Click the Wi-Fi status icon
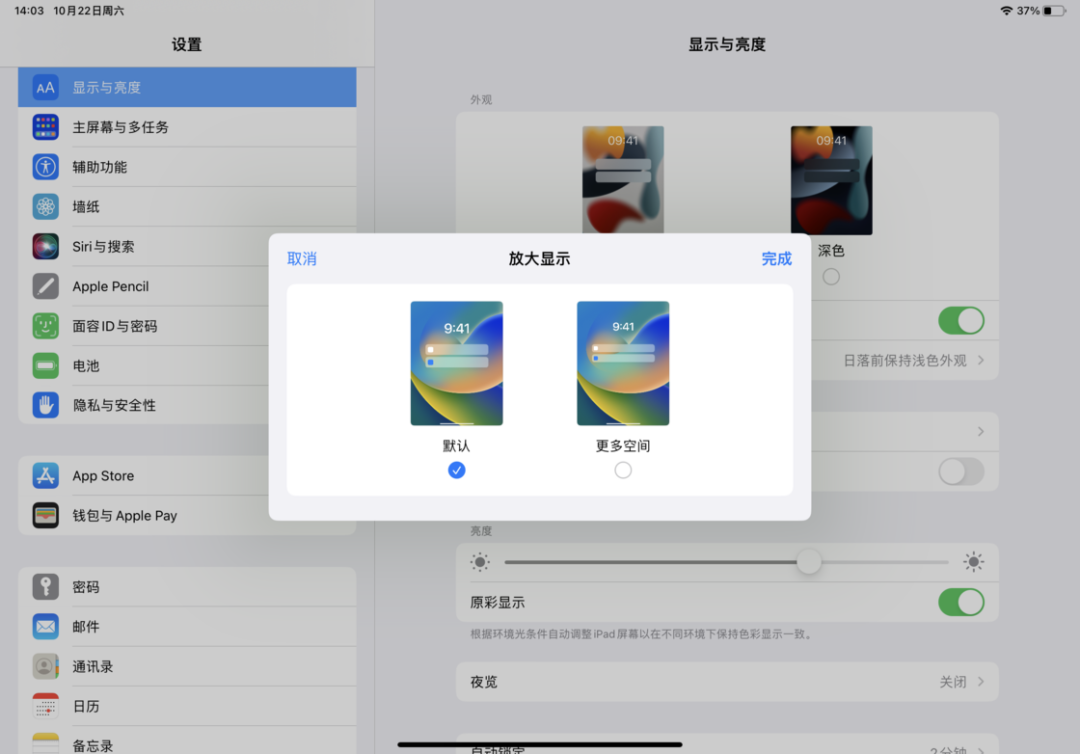This screenshot has width=1080, height=754. click(x=1006, y=11)
